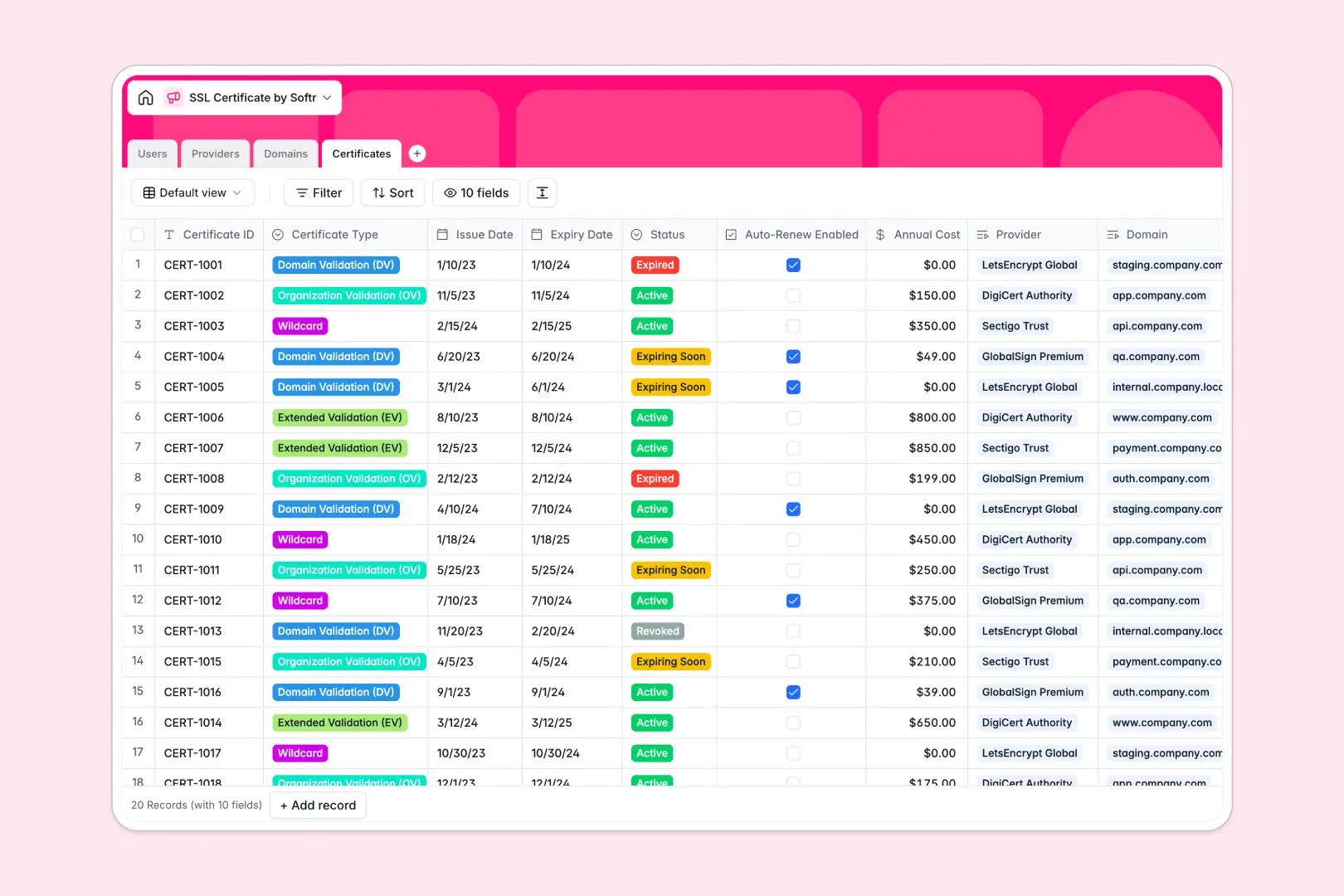This screenshot has width=1344, height=896.
Task: Select the checkbox in the header row
Action: click(138, 234)
